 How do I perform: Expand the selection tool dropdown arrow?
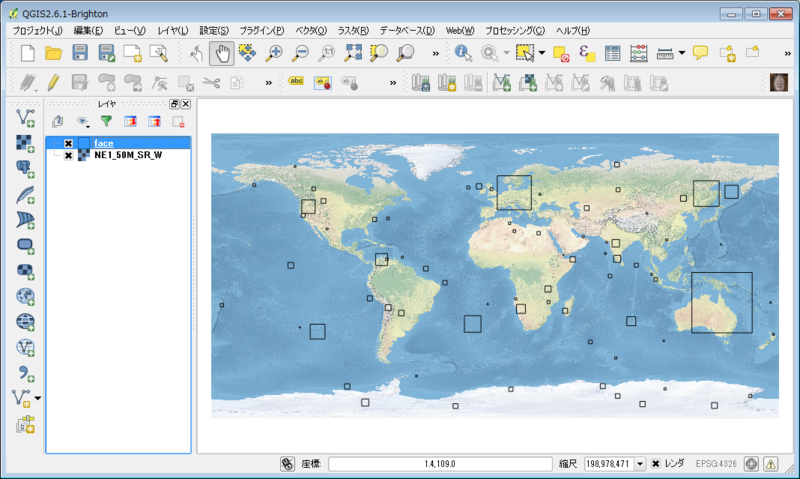pos(542,53)
